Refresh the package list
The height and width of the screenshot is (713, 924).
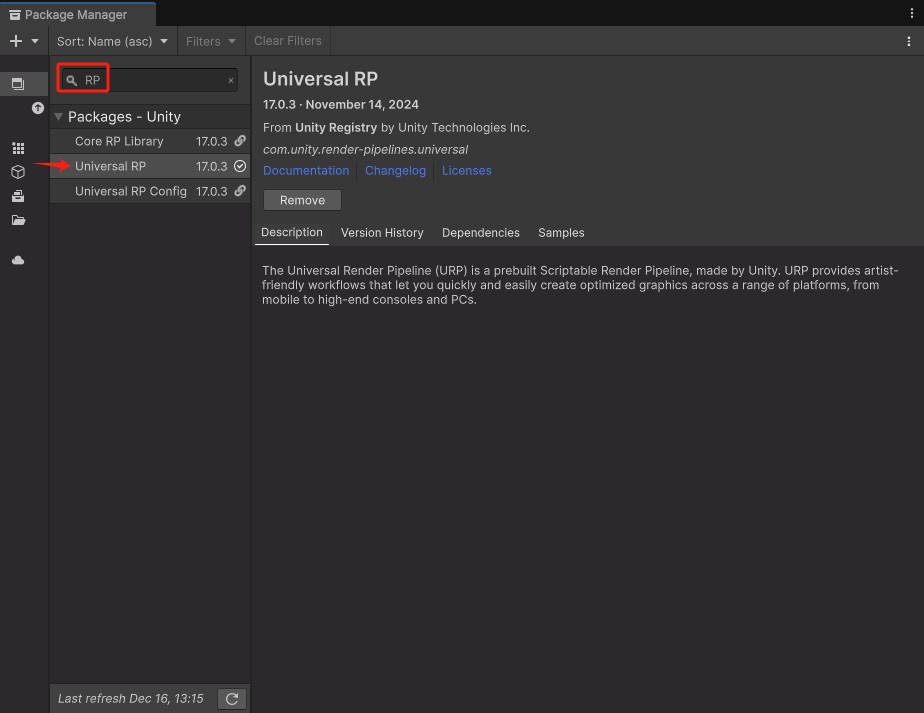(x=232, y=699)
